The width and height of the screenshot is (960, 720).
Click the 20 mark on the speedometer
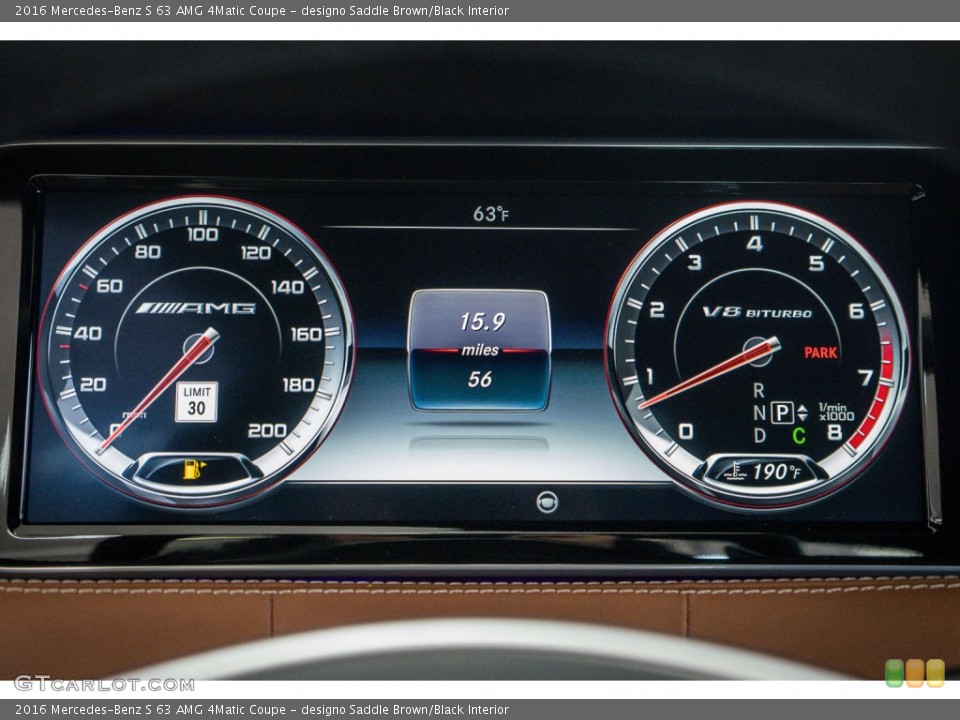click(92, 384)
